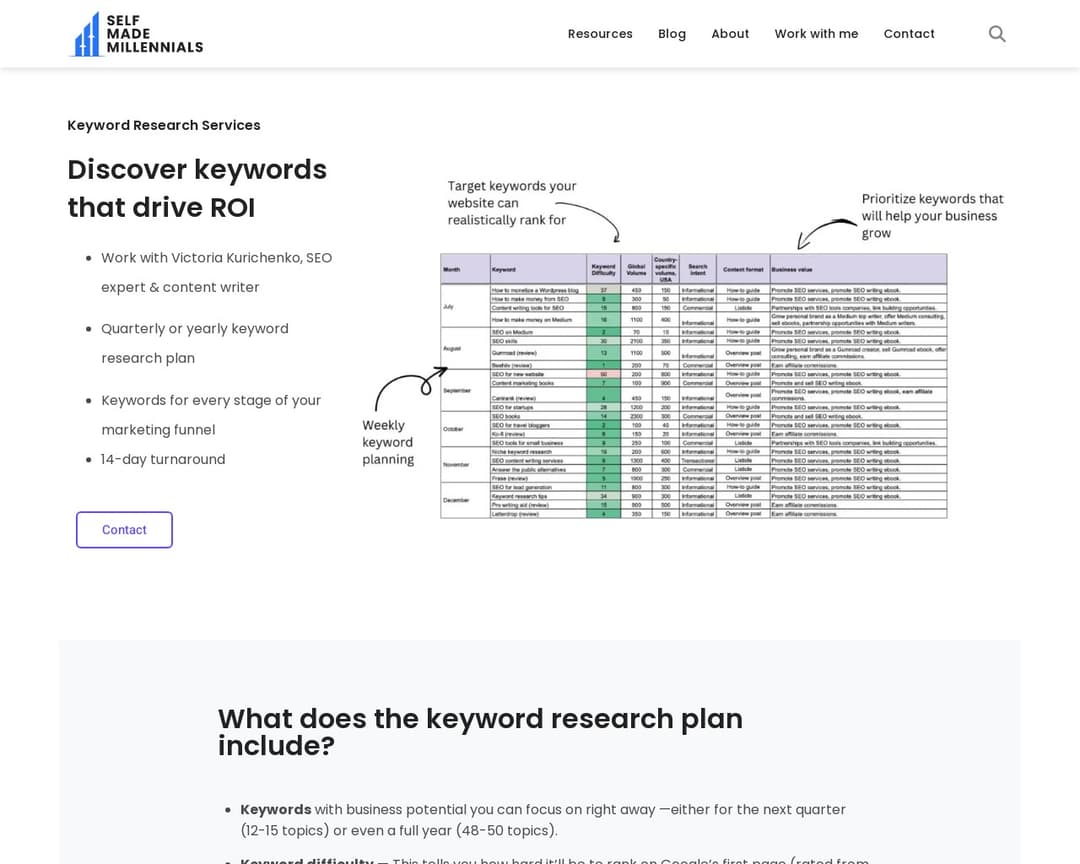Select 'What does the keyword research plan include?' heading
Viewport: 1080px width, 864px height.
click(480, 732)
